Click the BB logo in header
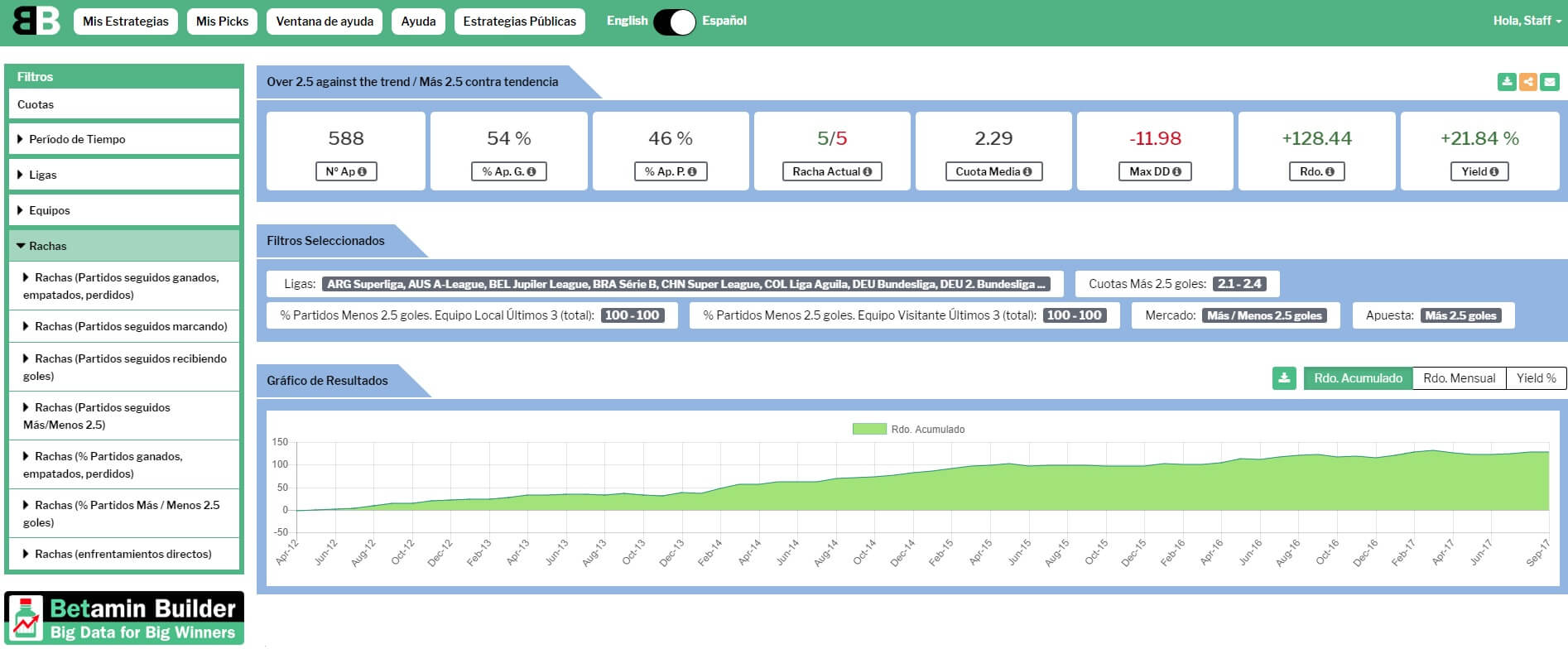The image size is (1568, 649). coord(36,22)
